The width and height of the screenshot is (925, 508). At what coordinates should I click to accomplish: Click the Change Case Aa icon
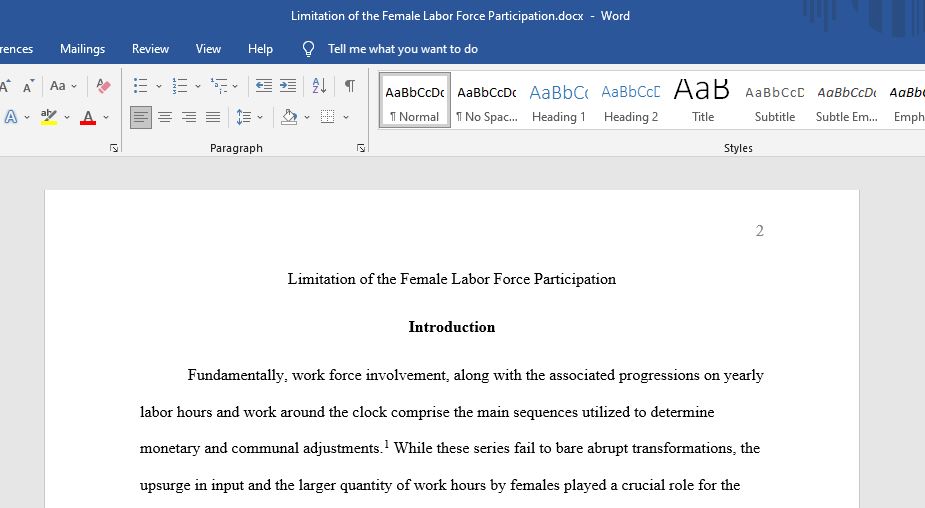pos(58,86)
